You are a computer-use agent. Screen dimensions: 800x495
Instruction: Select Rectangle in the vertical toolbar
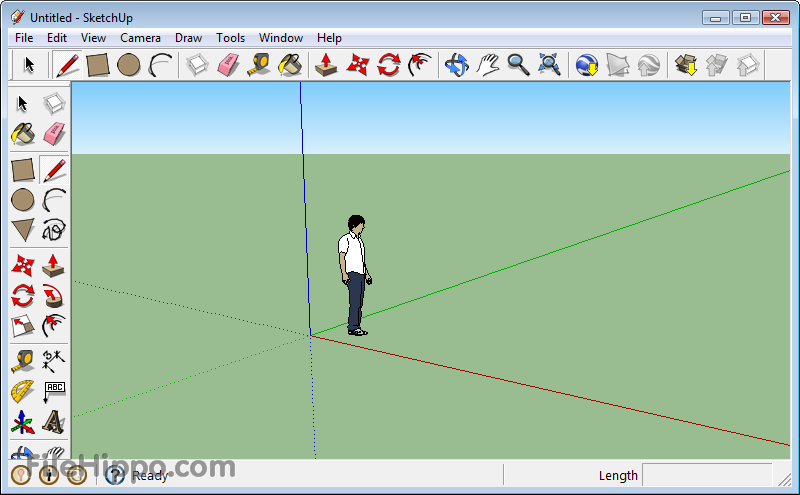pos(23,170)
